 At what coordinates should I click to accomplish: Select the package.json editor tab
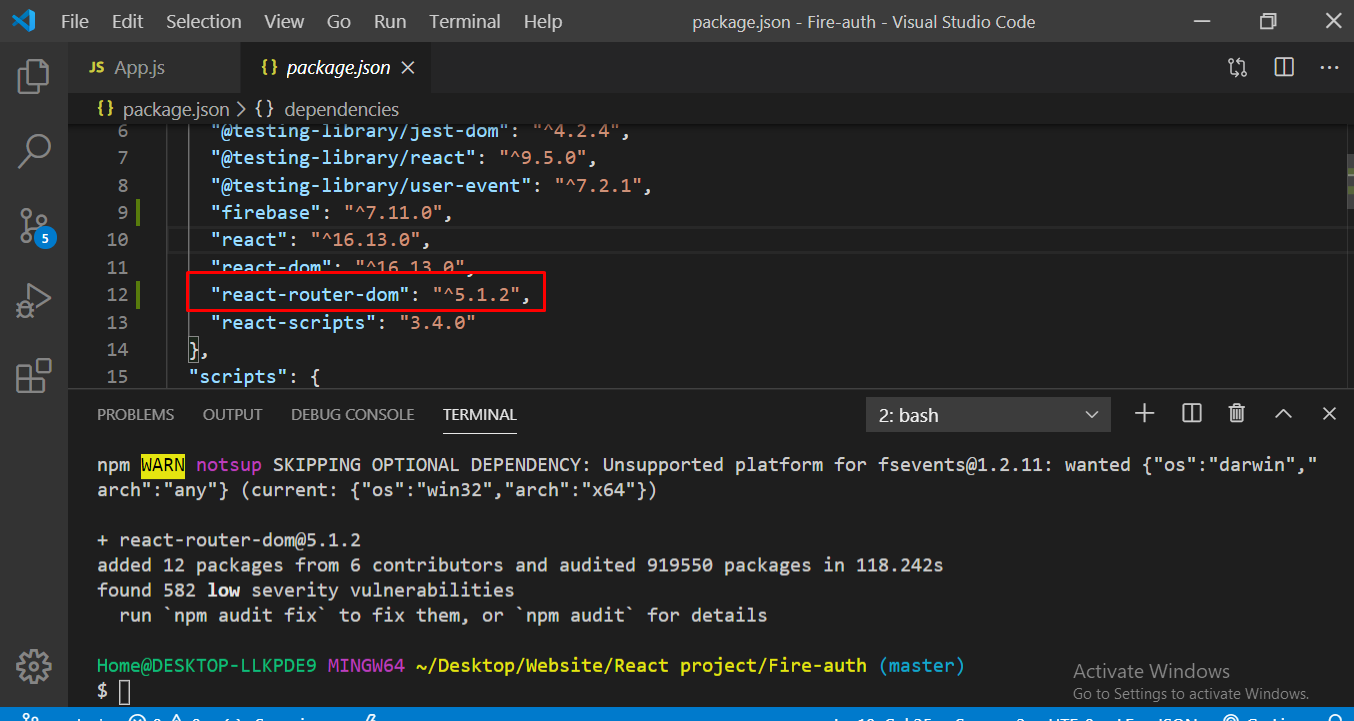pos(338,68)
